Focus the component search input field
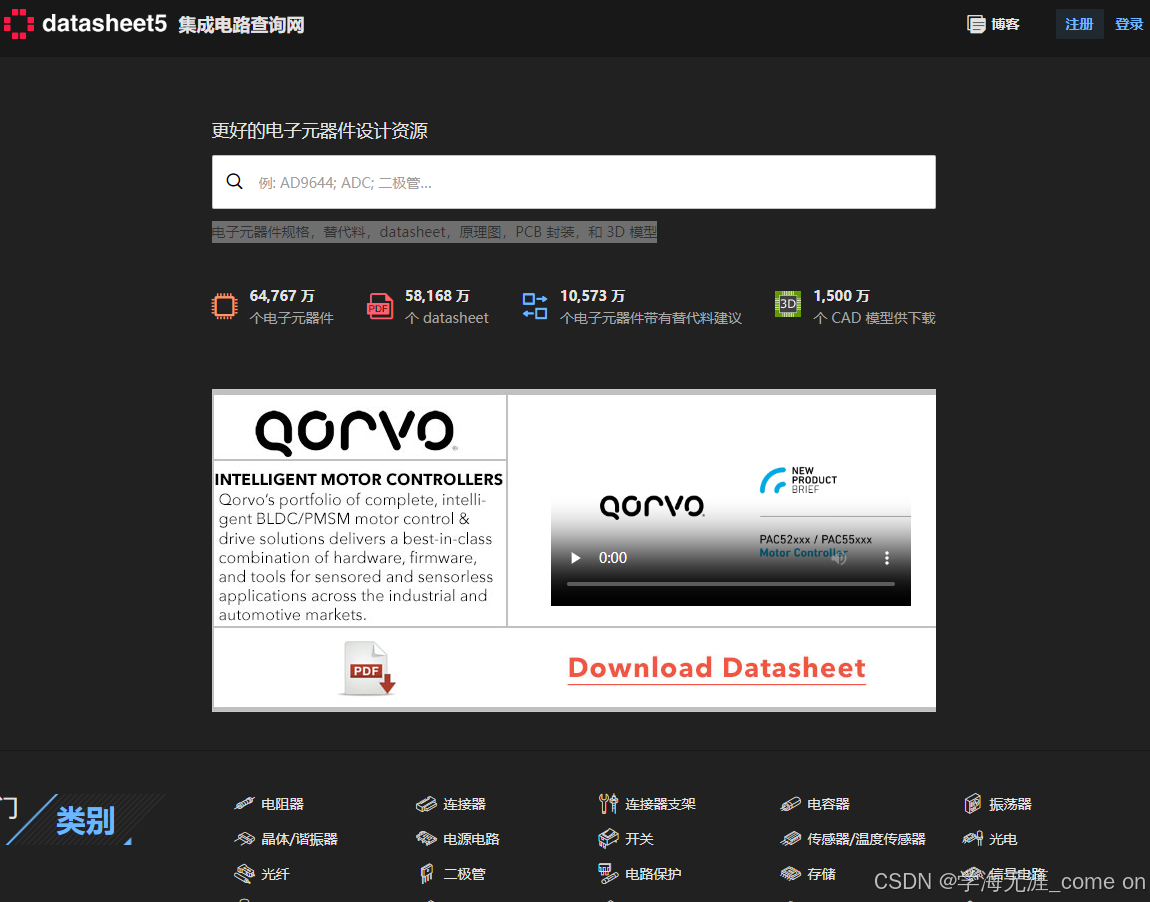The height and width of the screenshot is (902, 1150). (x=574, y=182)
